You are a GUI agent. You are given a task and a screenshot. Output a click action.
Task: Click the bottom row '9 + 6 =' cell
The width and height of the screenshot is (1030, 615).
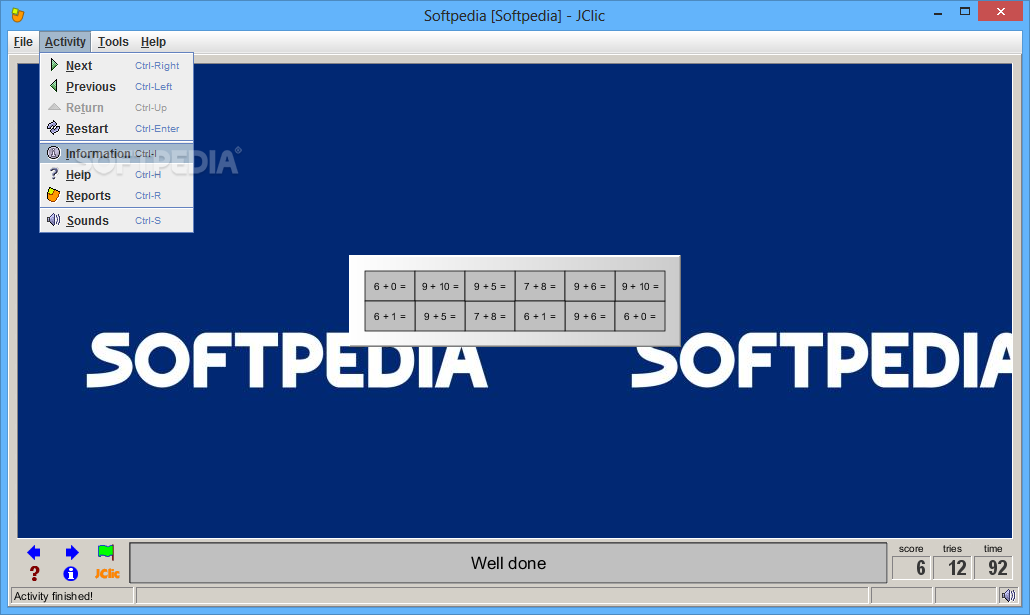(590, 316)
